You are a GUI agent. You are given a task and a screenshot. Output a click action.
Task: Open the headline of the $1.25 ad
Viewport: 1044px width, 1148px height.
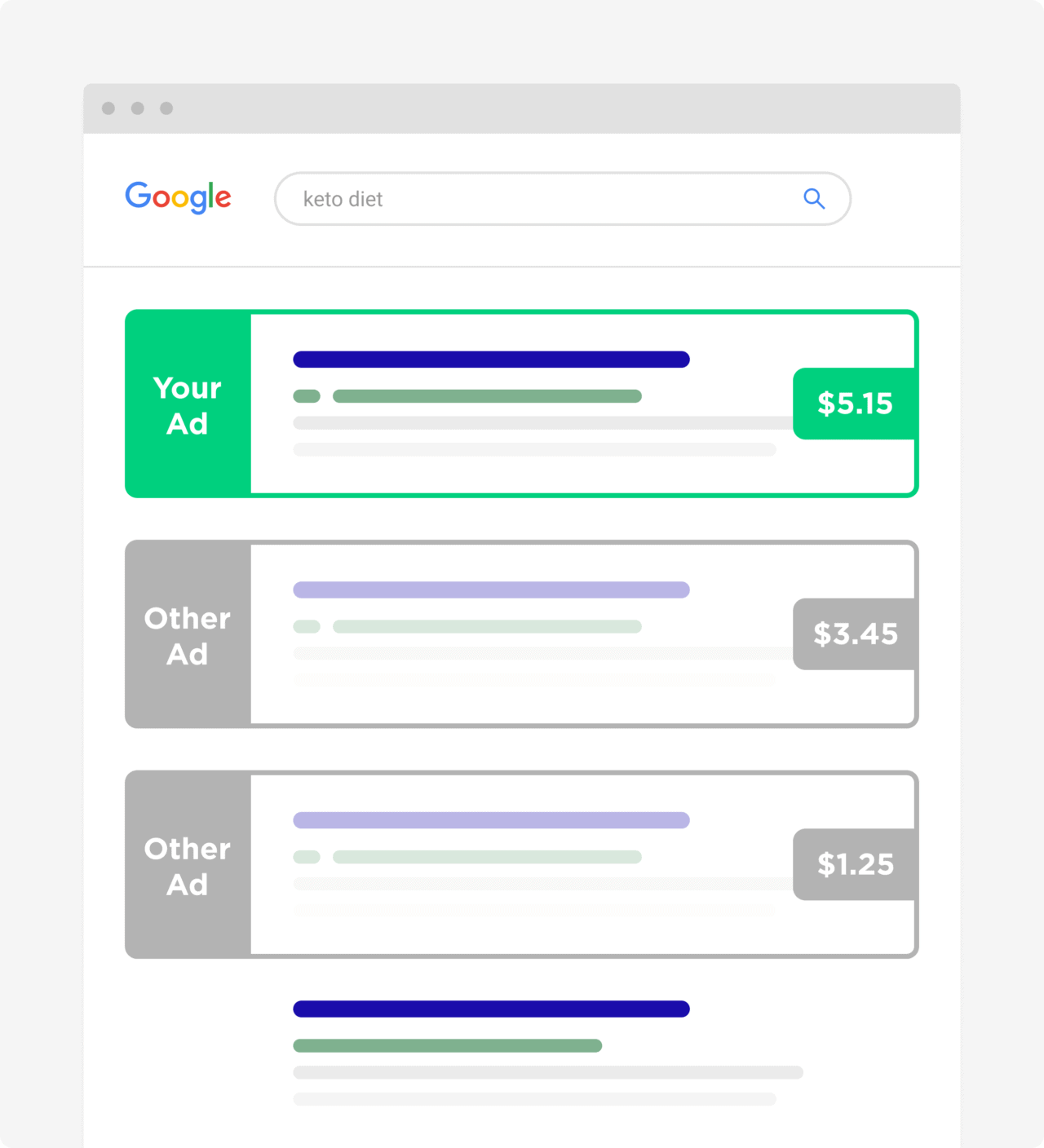click(491, 820)
